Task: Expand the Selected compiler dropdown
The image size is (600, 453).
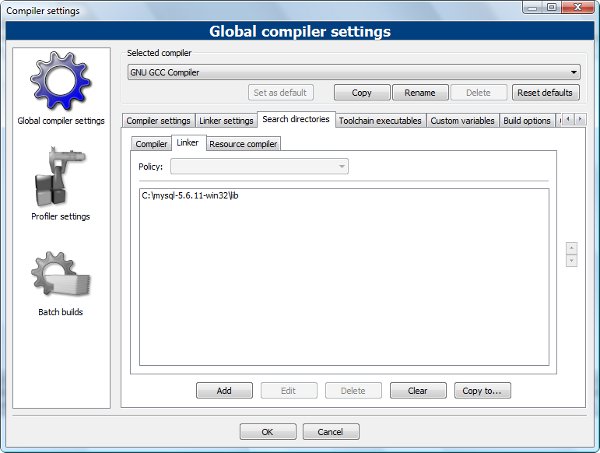Action: pyautogui.click(x=353, y=72)
